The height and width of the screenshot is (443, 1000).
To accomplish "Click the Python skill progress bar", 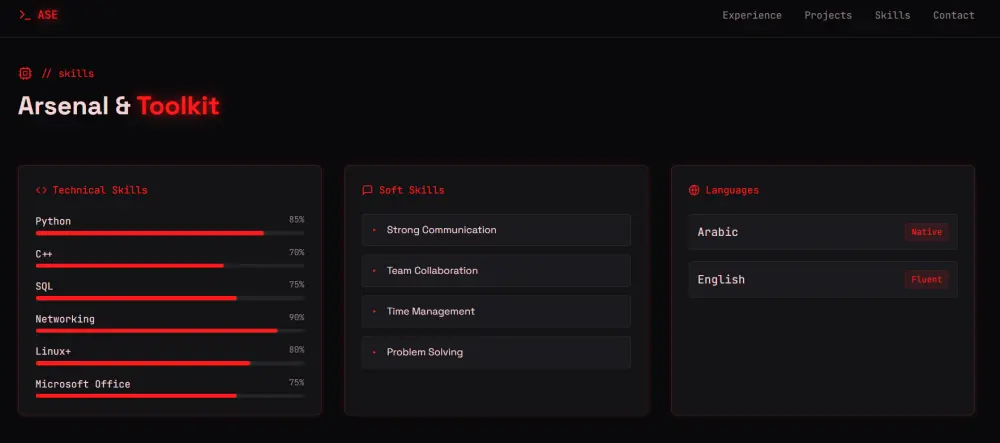I will pyautogui.click(x=169, y=233).
